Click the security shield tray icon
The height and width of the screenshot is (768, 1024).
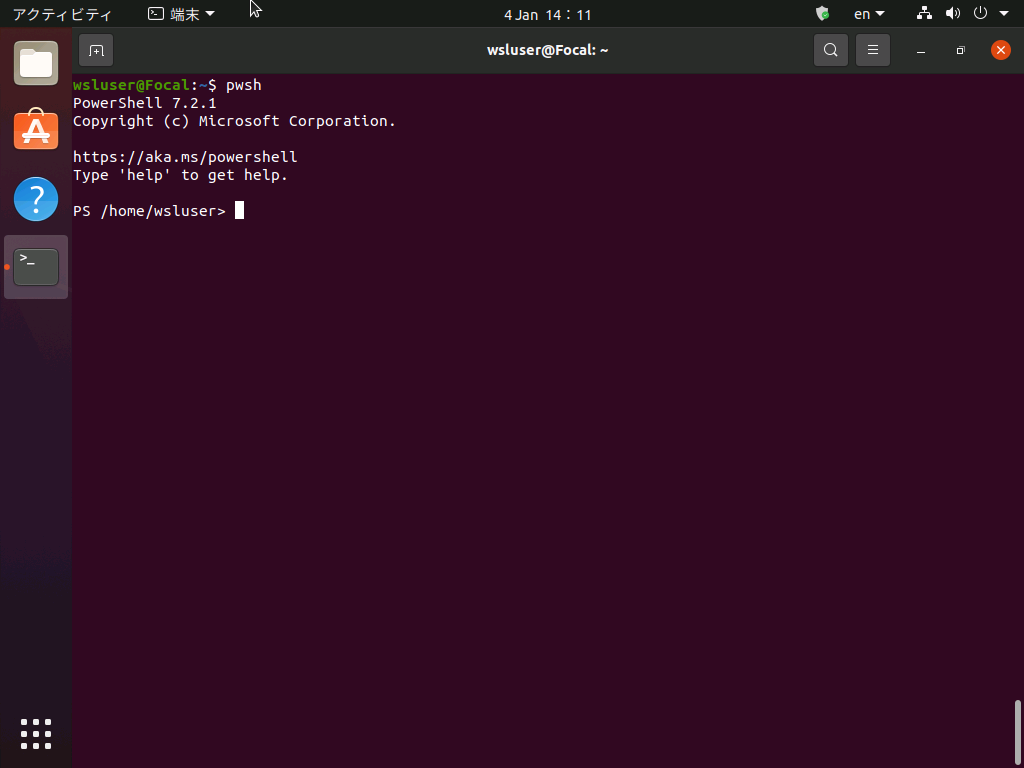823,14
